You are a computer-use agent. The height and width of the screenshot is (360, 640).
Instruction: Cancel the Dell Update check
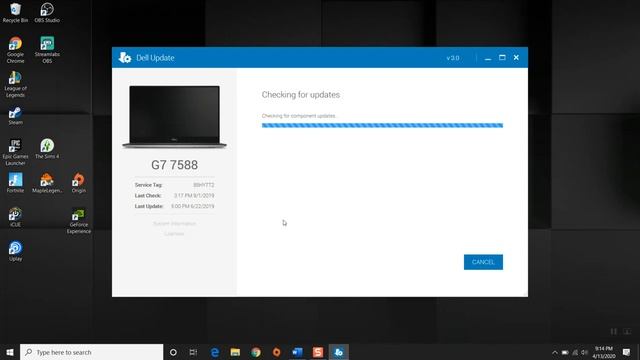483,262
